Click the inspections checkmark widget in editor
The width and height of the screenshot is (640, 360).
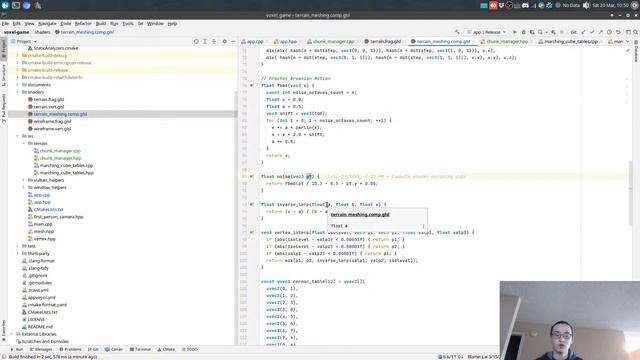pos(628,50)
